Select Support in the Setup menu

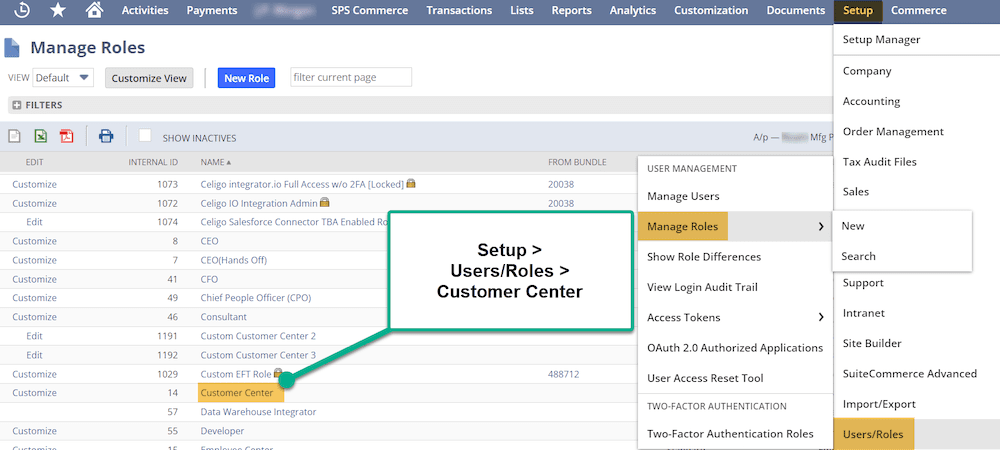click(863, 283)
